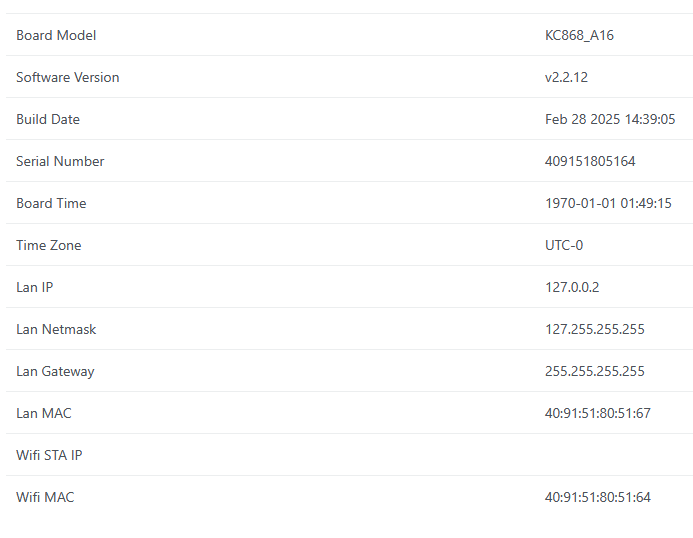Click the Time Zone label
The image size is (693, 538).
(49, 245)
